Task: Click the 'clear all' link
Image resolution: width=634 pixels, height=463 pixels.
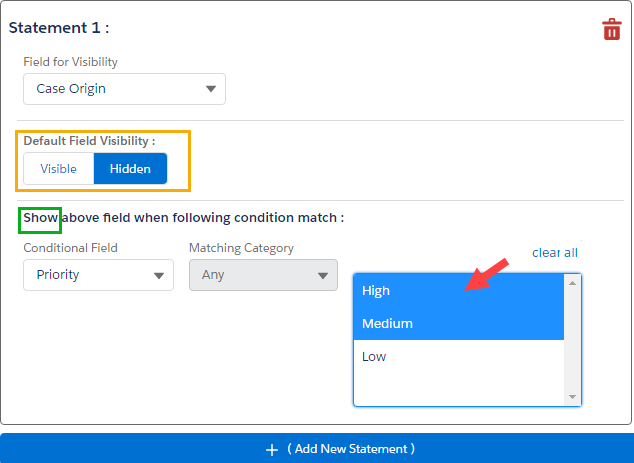Action: pyautogui.click(x=554, y=253)
